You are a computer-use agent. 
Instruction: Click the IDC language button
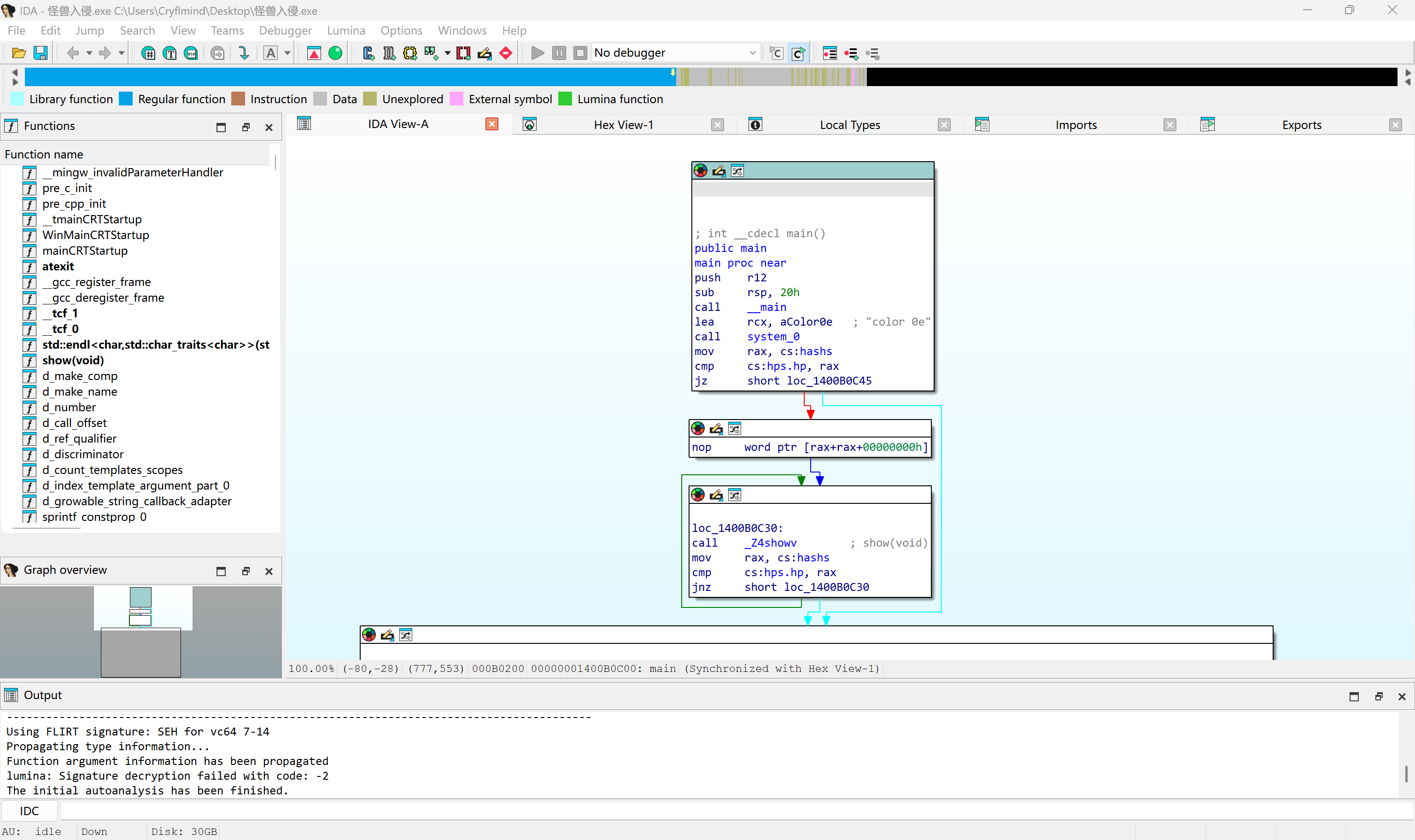(x=29, y=811)
